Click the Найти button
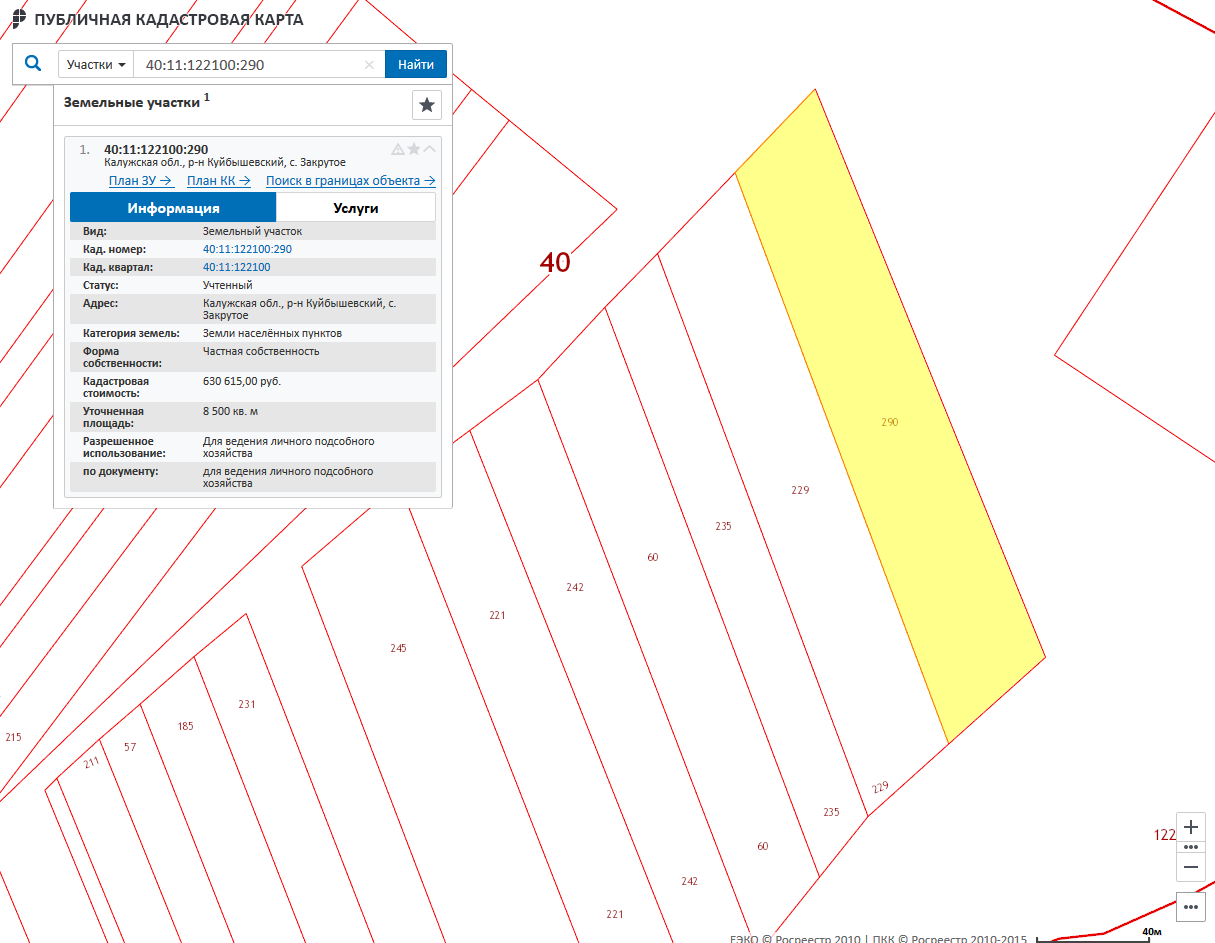1215x943 pixels. click(x=416, y=65)
